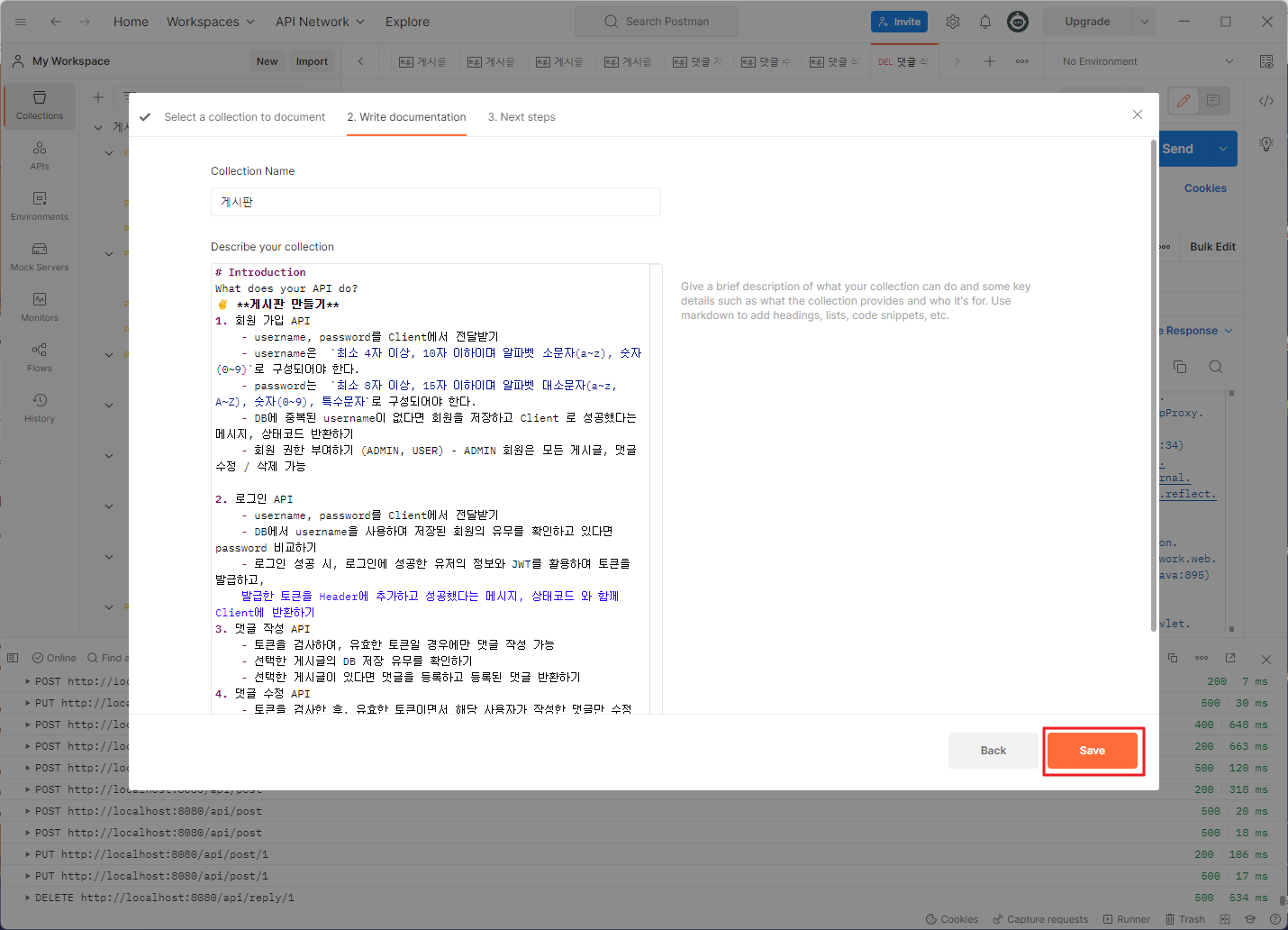Open Send button dropdown arrow
This screenshot has width=1288, height=930.
(1223, 149)
